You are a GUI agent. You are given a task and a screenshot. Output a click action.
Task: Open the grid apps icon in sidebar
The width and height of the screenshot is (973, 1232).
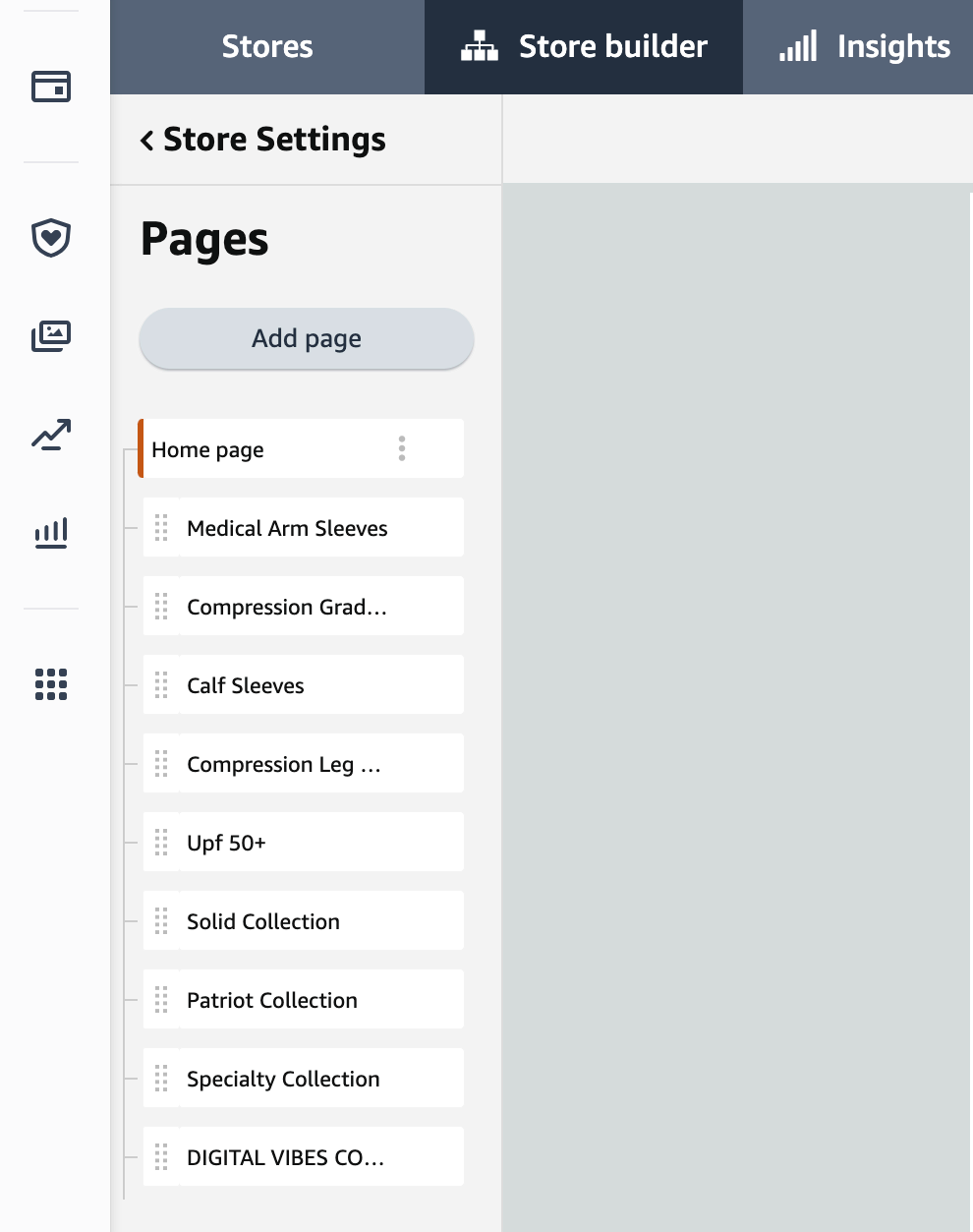(x=51, y=684)
